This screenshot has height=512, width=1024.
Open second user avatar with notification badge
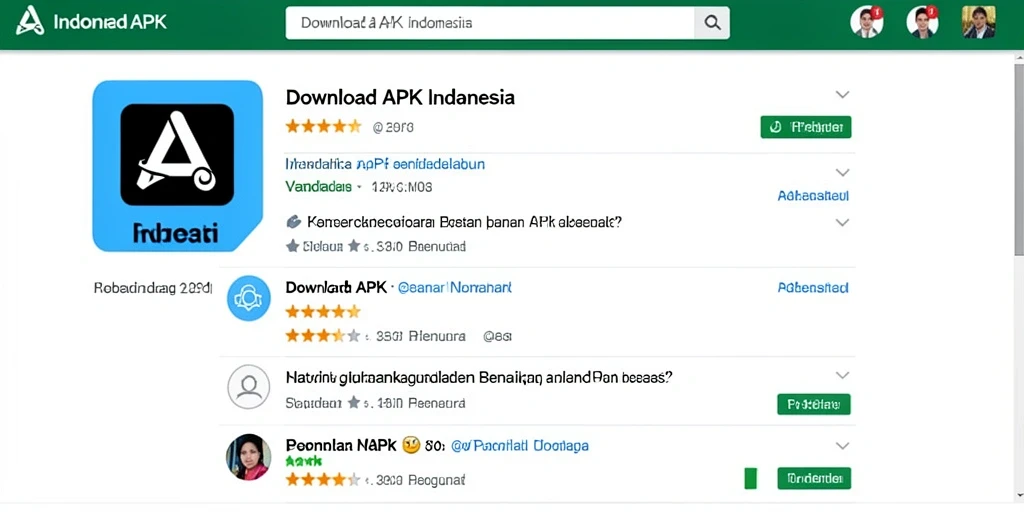(923, 22)
